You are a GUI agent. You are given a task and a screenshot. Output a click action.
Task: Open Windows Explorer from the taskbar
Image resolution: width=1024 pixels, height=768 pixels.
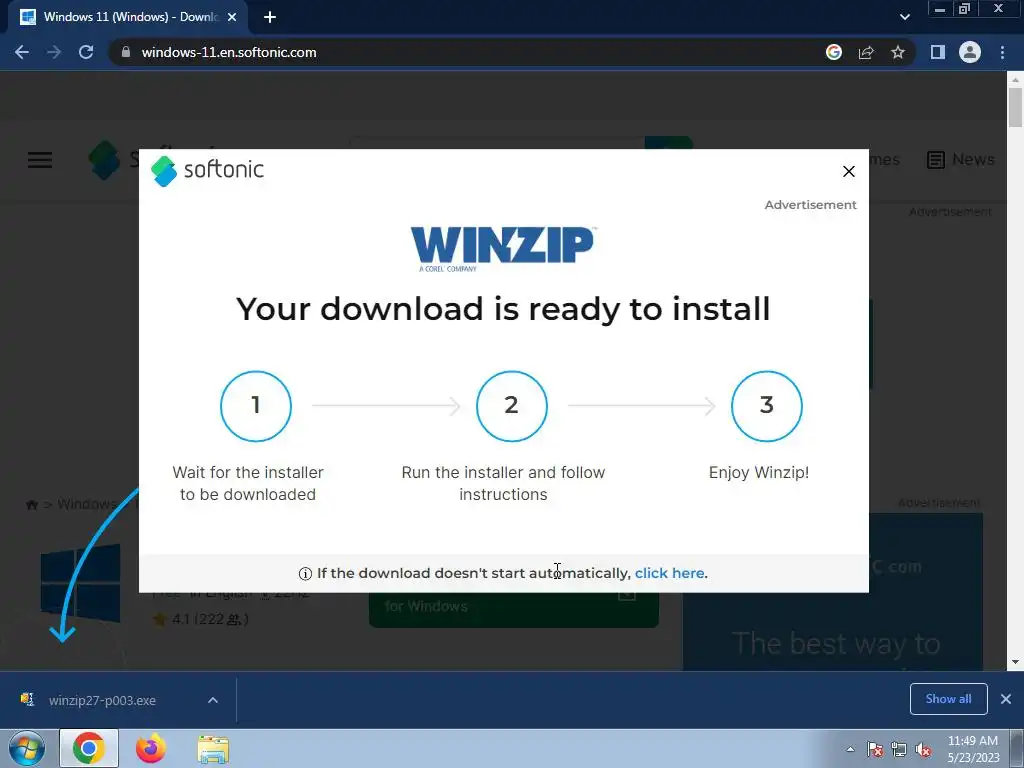[x=213, y=748]
